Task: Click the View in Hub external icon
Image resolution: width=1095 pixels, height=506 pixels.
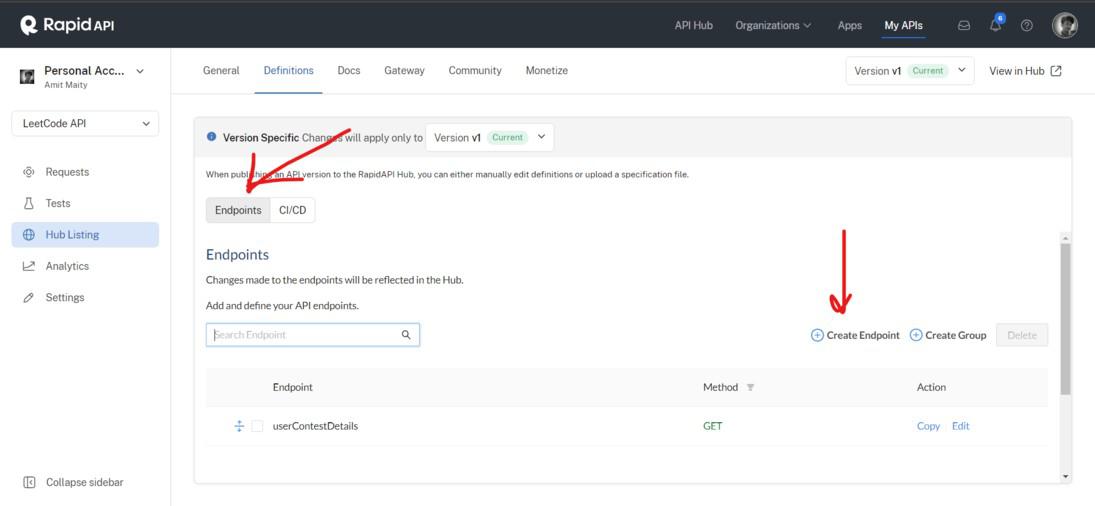Action: pyautogui.click(x=1056, y=70)
